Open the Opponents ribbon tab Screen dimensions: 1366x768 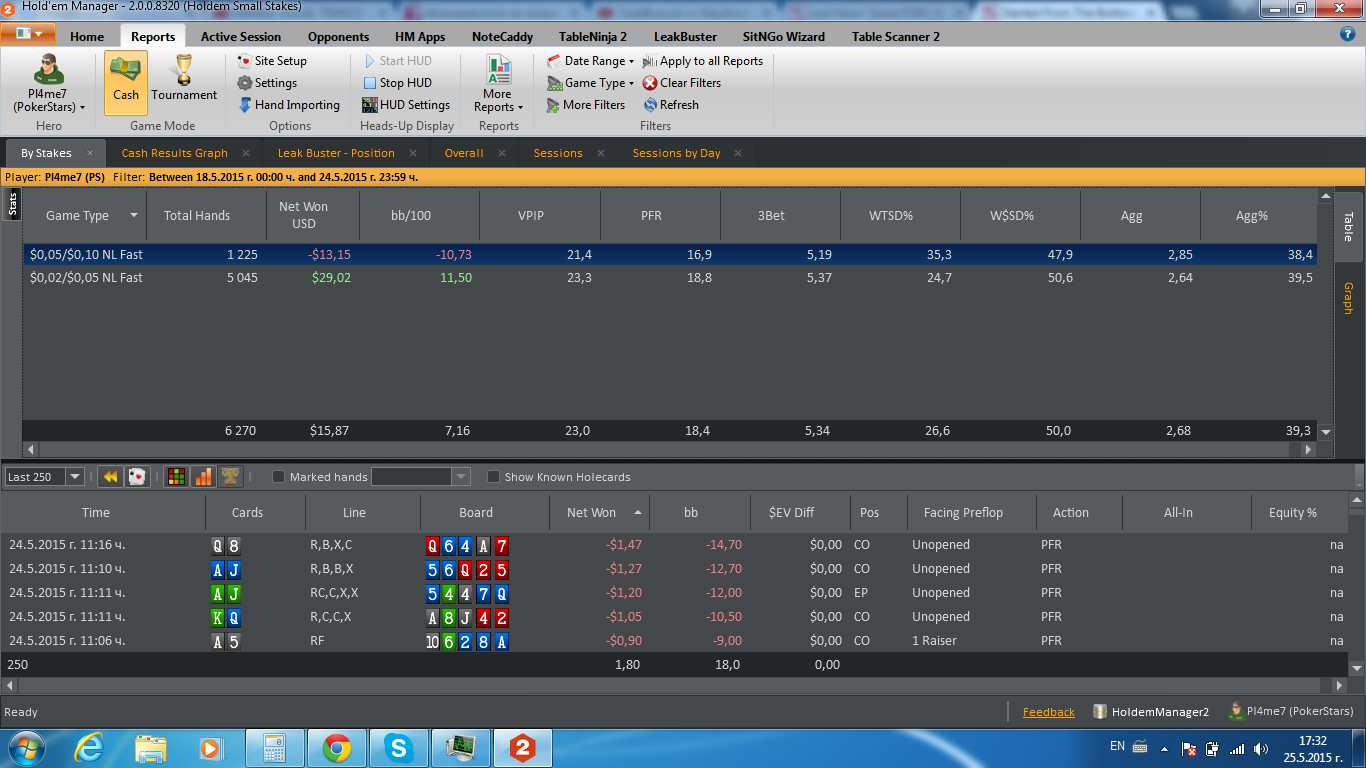pos(338,37)
